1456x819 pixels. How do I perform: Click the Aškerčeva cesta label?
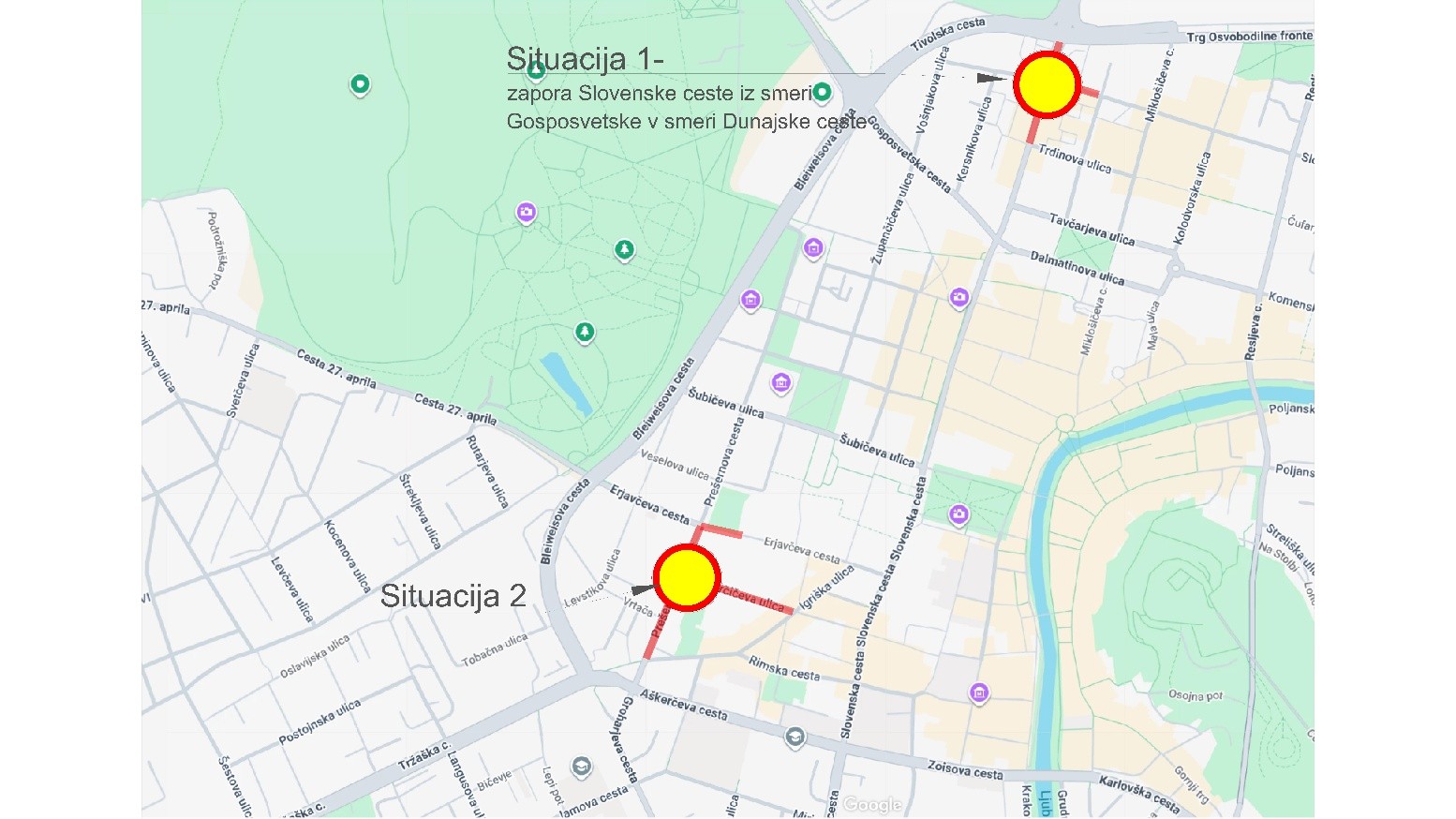point(685,705)
